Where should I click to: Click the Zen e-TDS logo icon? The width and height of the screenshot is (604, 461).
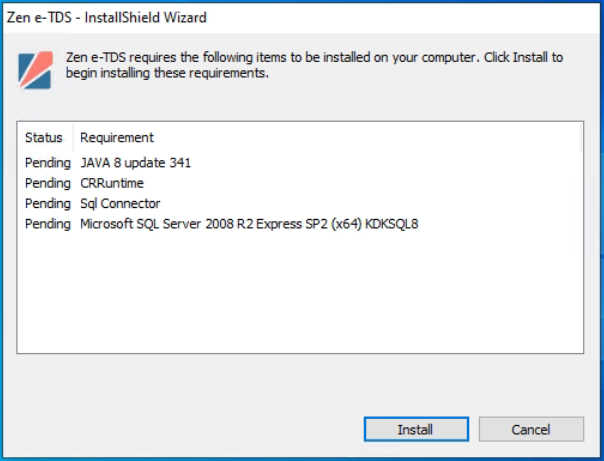tap(35, 70)
